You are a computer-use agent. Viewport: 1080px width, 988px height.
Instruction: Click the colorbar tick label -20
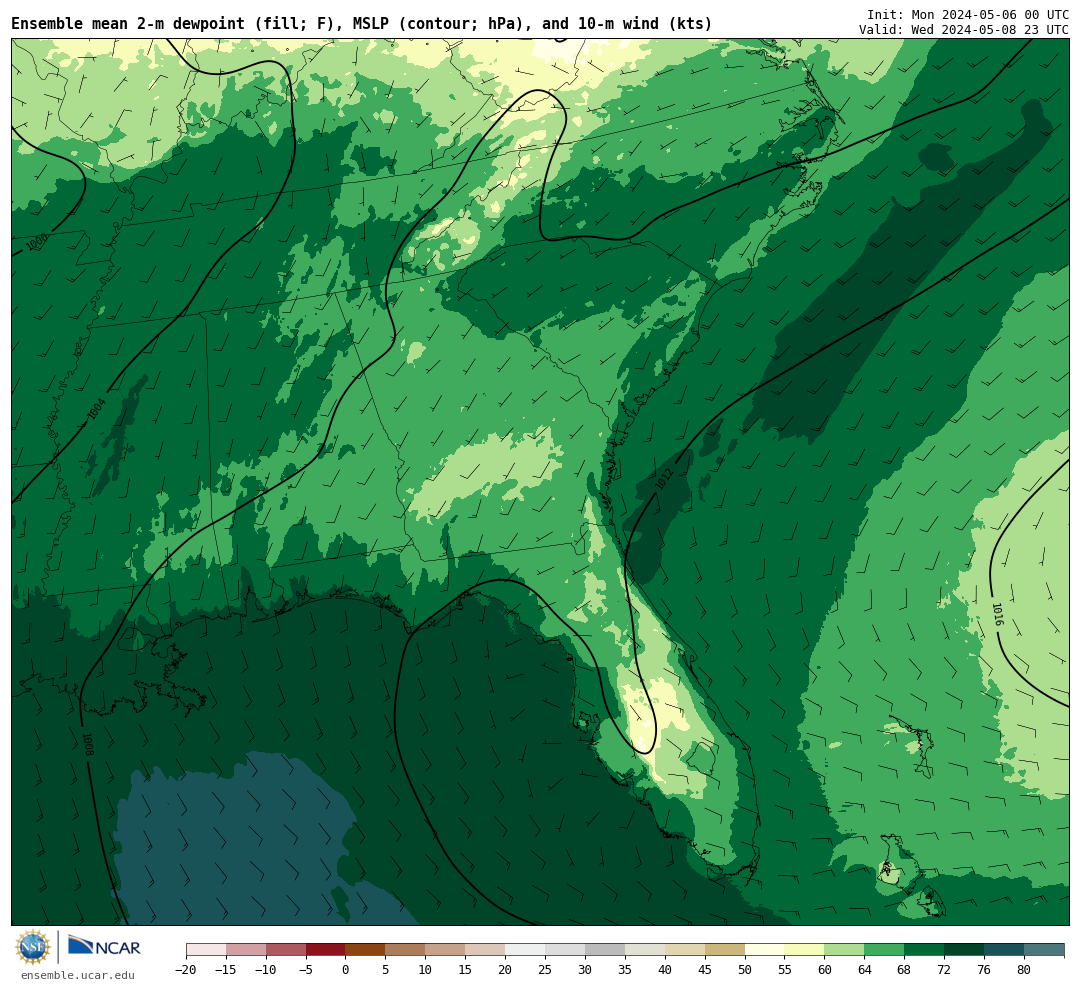click(186, 970)
